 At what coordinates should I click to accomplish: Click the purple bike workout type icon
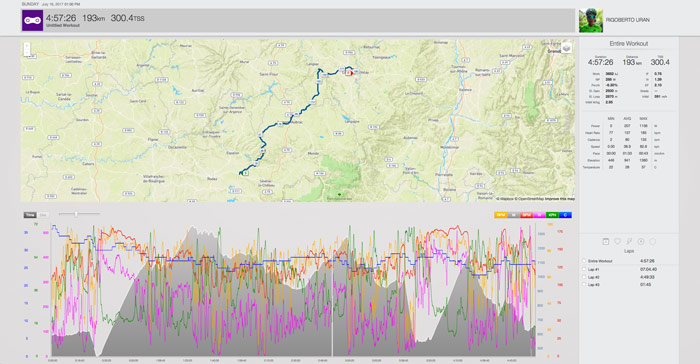click(x=33, y=21)
